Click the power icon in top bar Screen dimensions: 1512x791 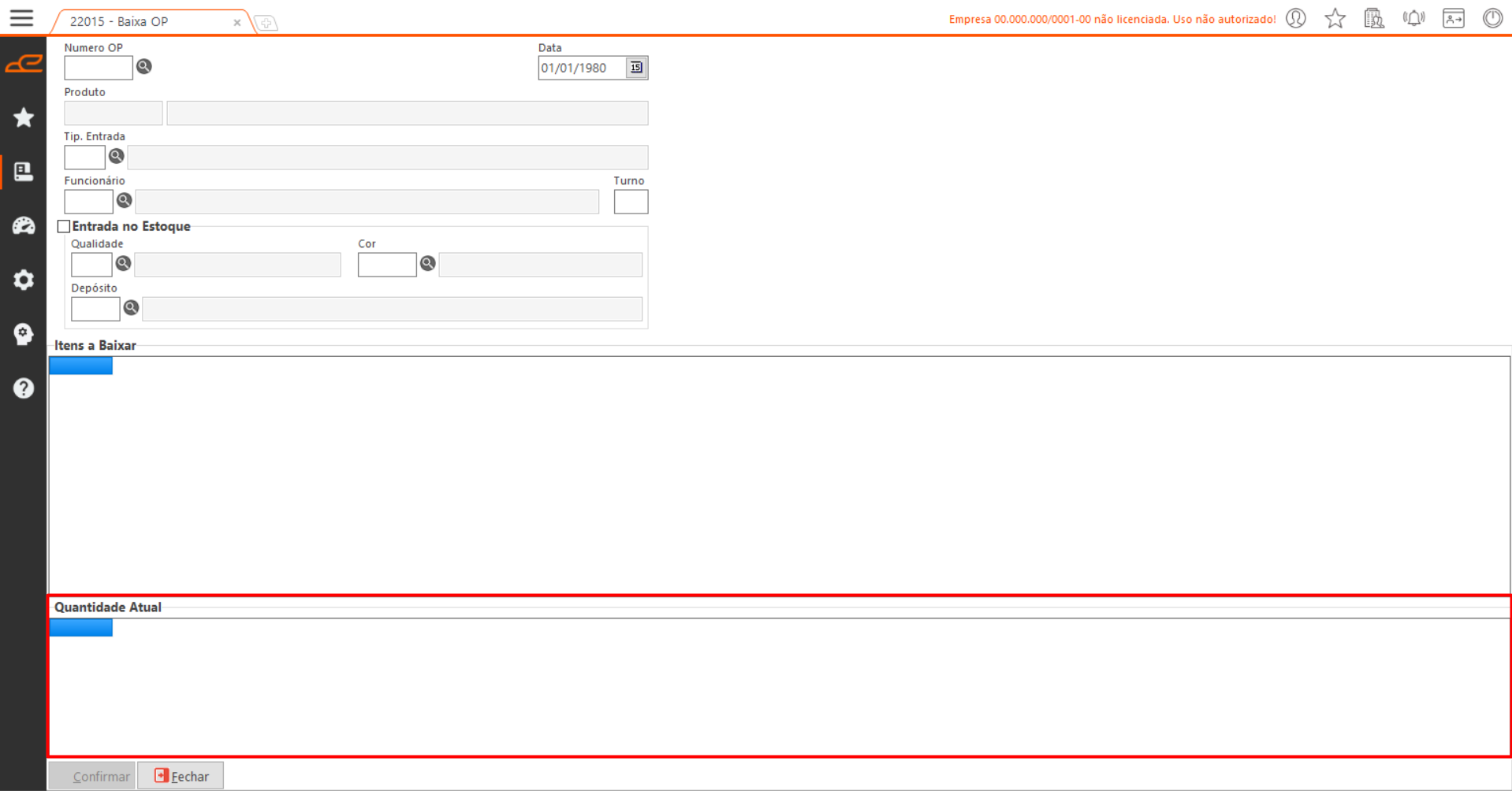point(1492,18)
